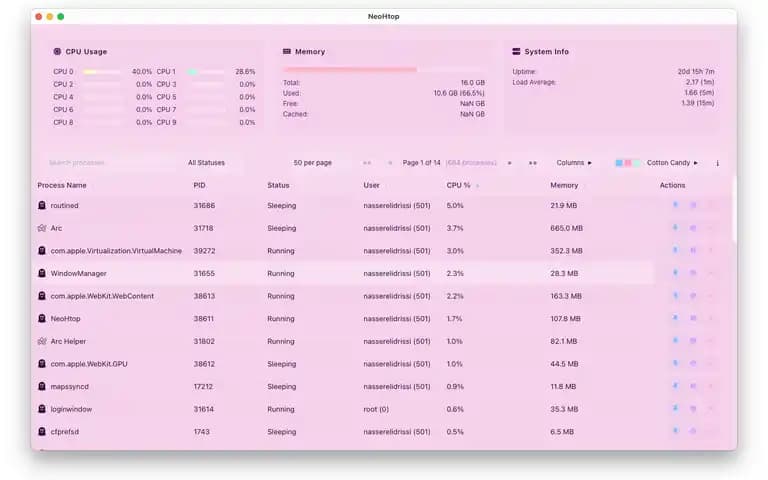The height and width of the screenshot is (480, 768).
Task: Click the process table vertical scrollbar
Action: [x=734, y=210]
